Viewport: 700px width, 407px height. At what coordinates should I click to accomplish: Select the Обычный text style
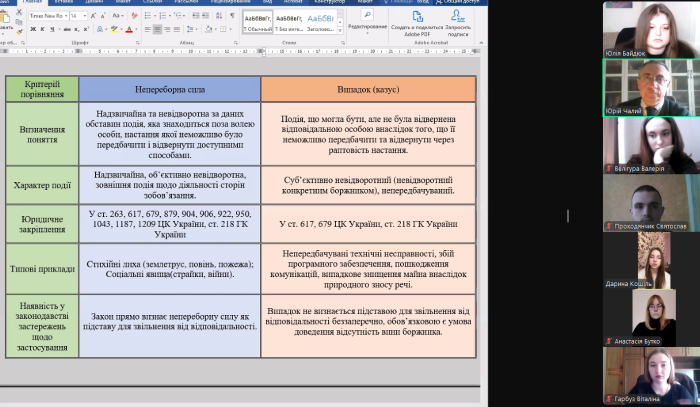[x=258, y=24]
